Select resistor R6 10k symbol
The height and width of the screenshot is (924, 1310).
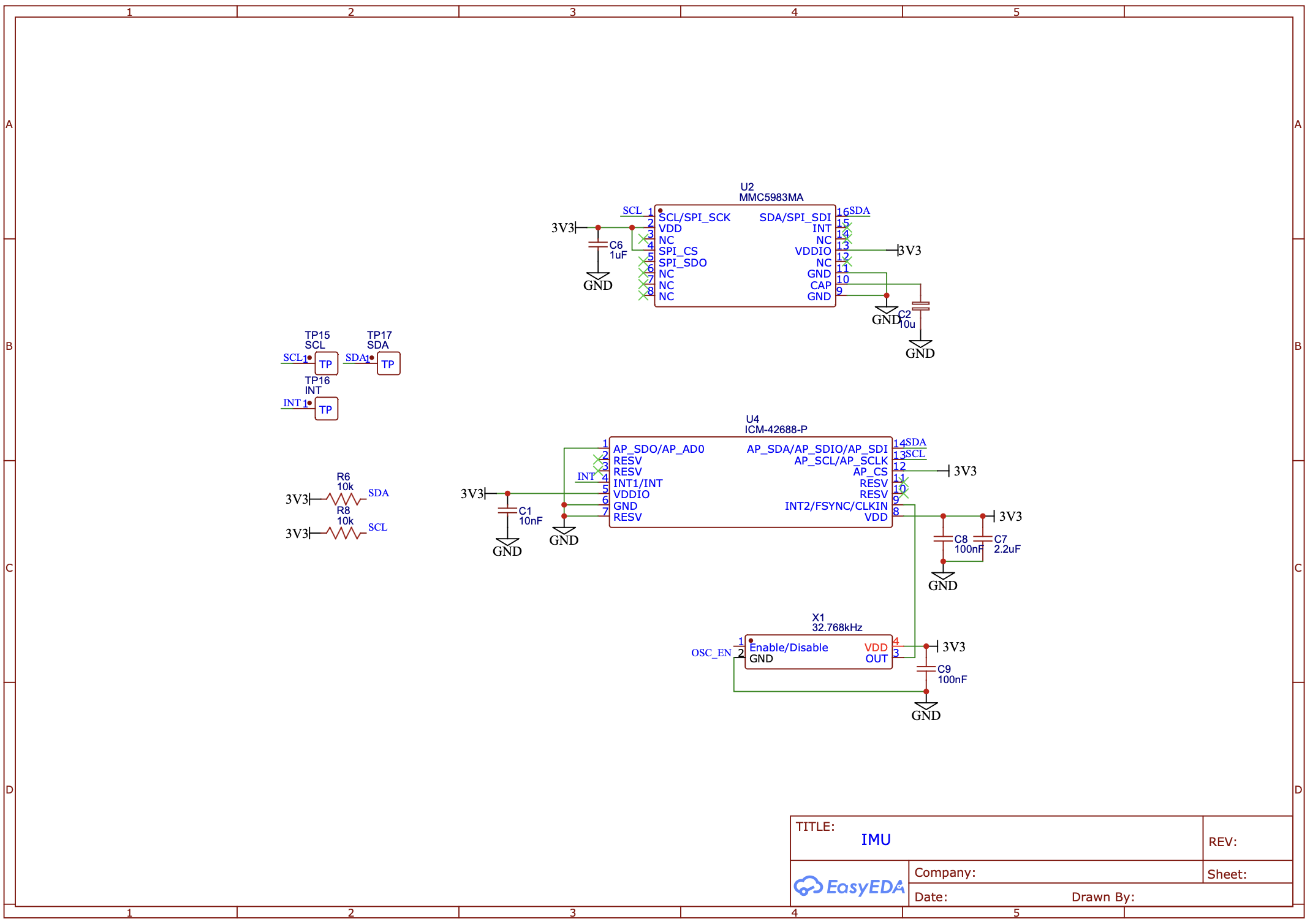point(343,499)
